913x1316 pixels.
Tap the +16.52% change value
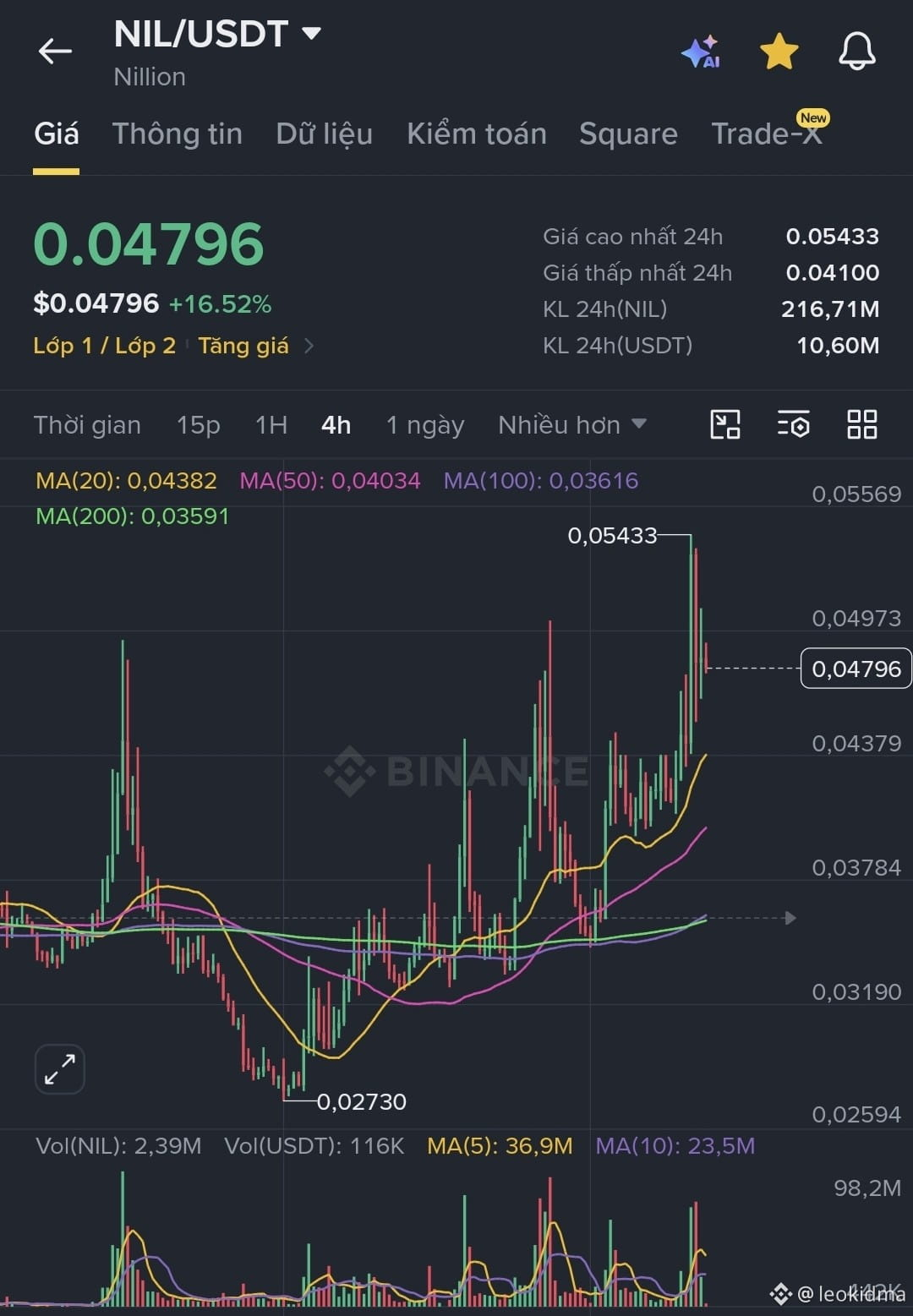[x=220, y=304]
